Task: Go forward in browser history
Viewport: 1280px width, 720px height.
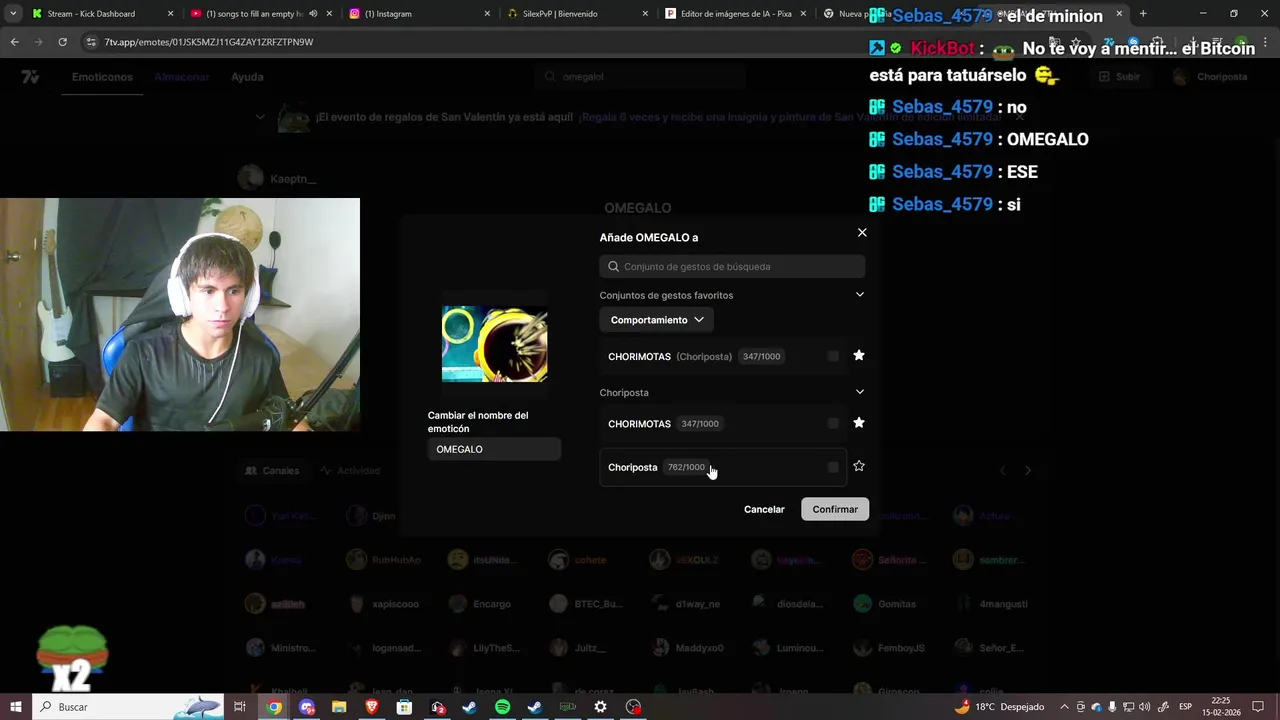Action: (x=39, y=42)
